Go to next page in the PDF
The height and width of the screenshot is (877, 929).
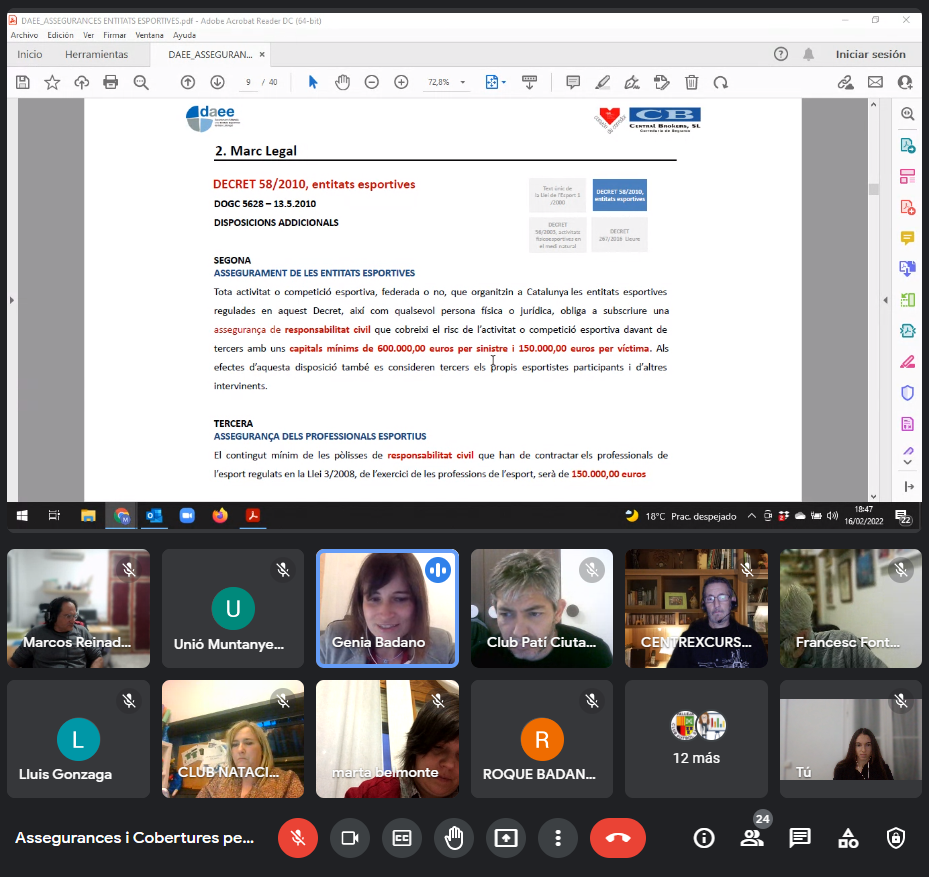point(217,82)
